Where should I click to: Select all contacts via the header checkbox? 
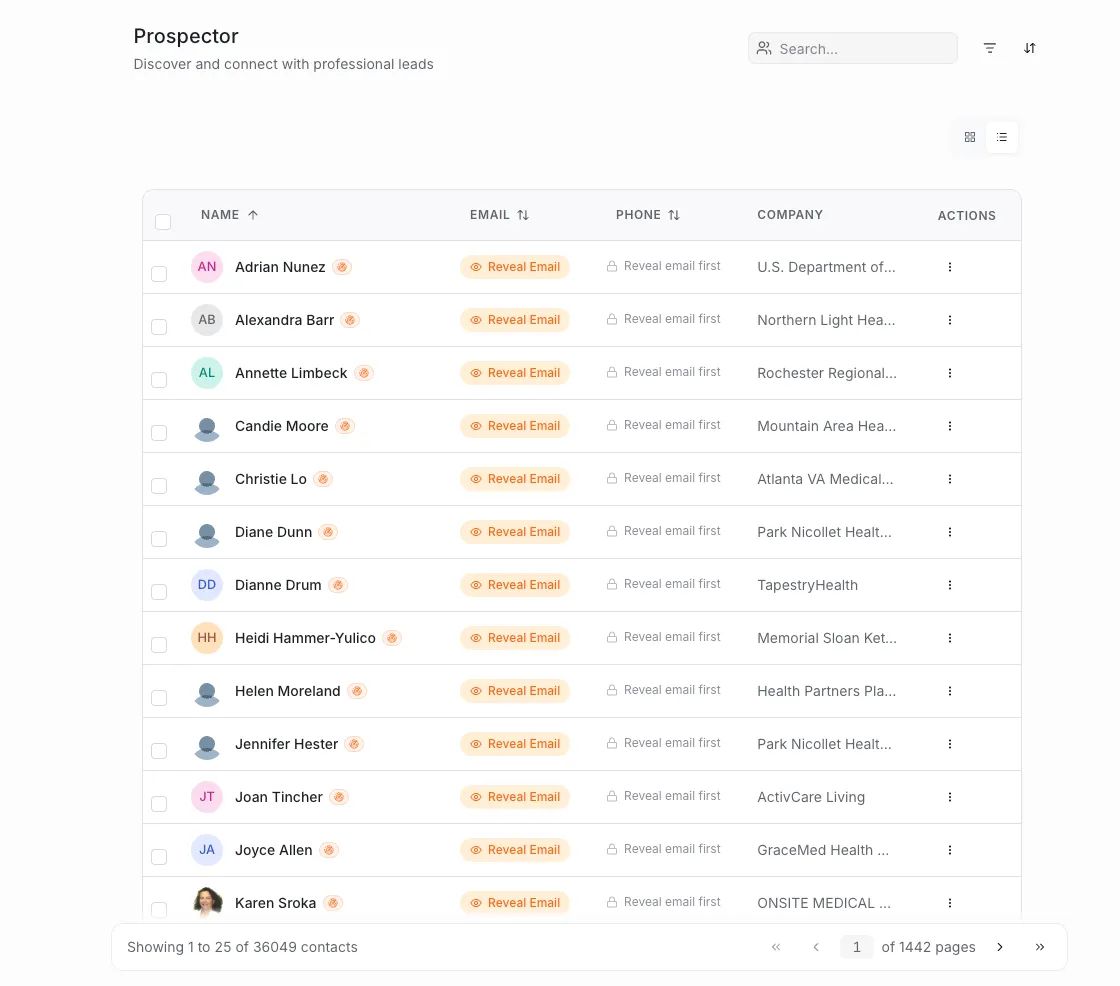(163, 222)
